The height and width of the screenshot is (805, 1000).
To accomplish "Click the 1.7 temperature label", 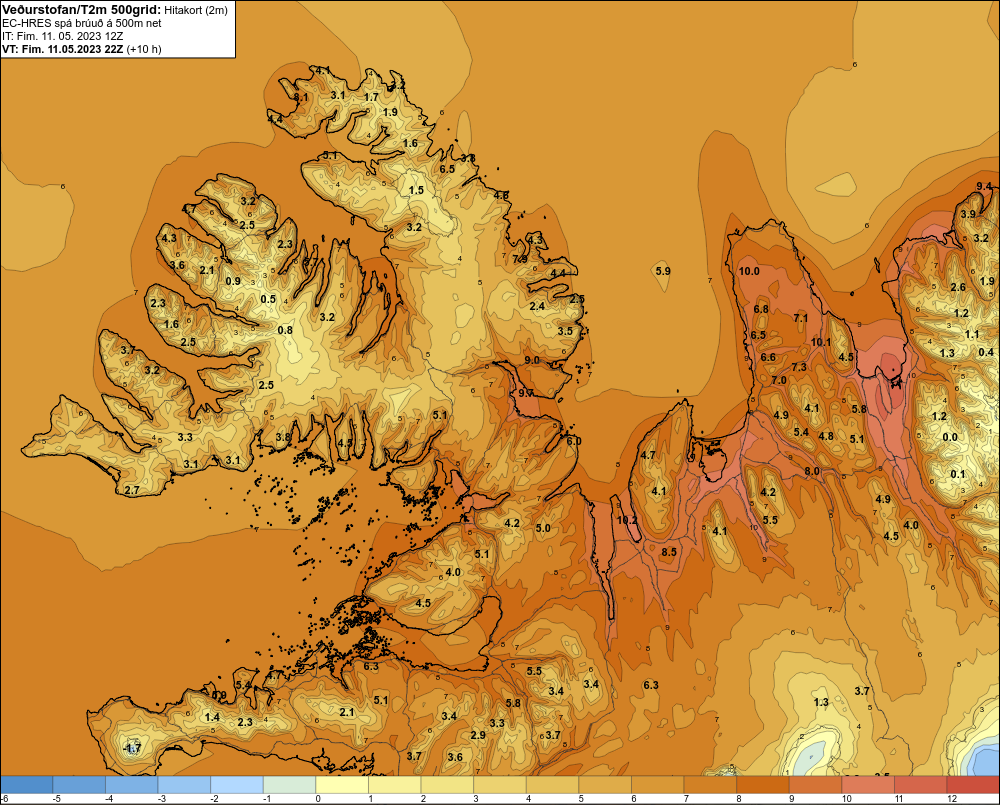I will point(371,98).
